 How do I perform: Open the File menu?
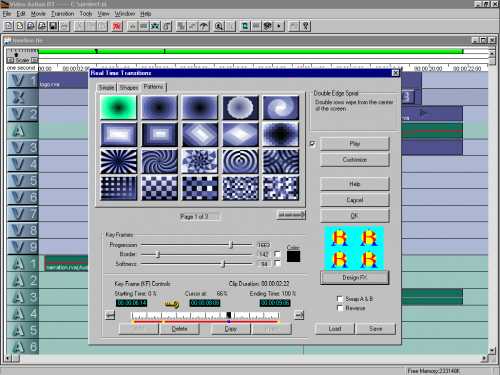point(7,14)
